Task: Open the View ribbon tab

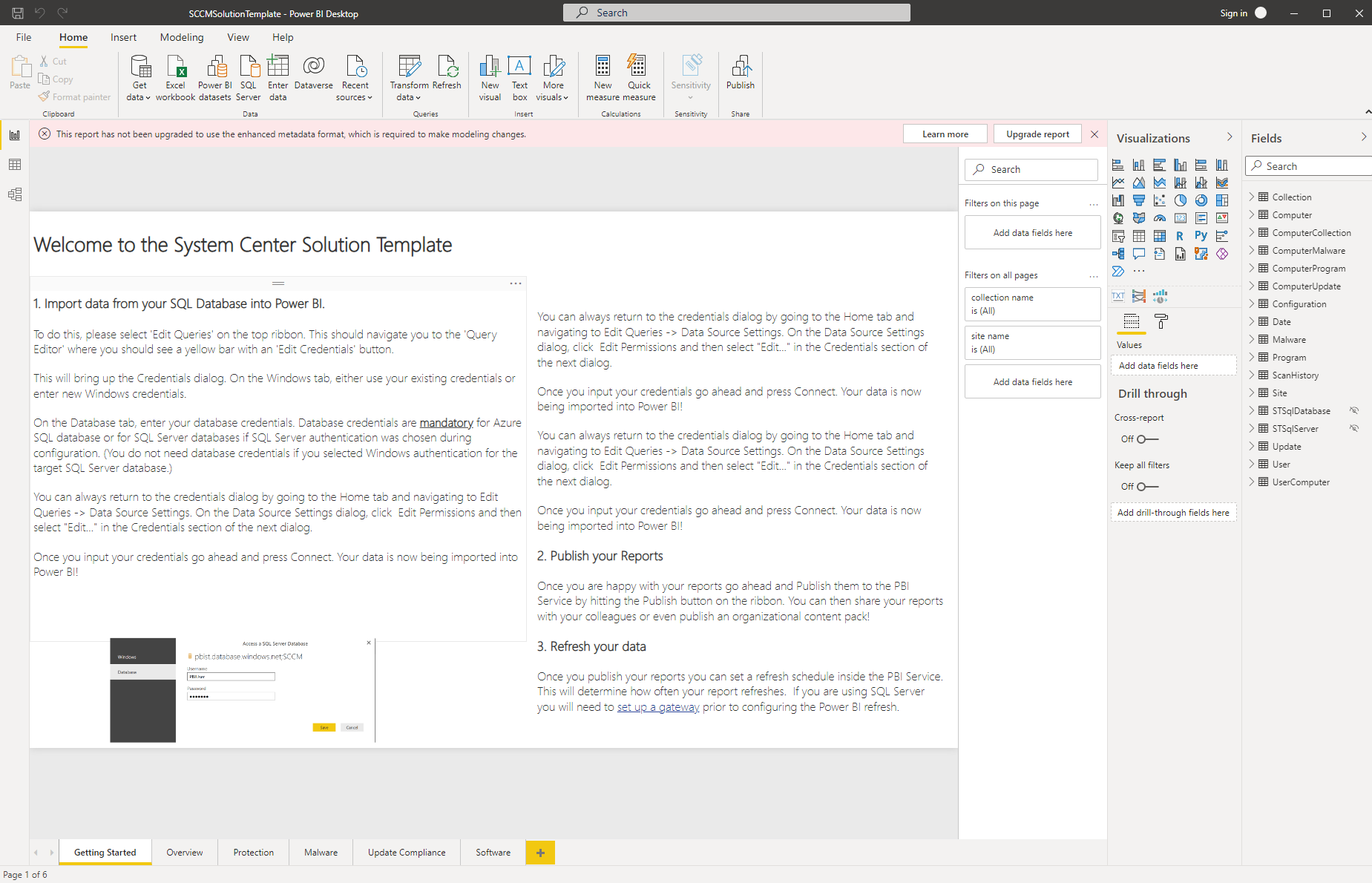Action: tap(238, 37)
